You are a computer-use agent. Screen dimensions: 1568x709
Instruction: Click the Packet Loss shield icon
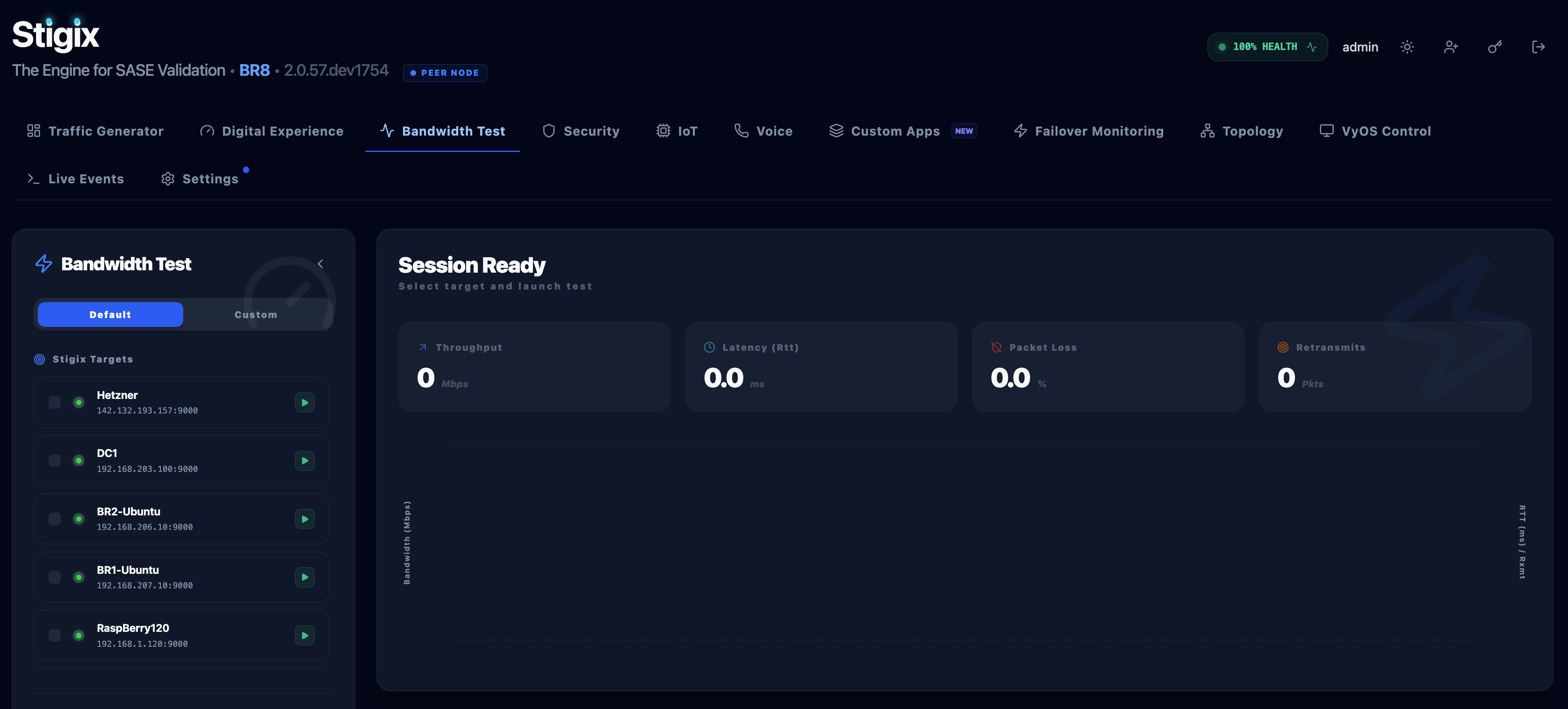[x=996, y=347]
